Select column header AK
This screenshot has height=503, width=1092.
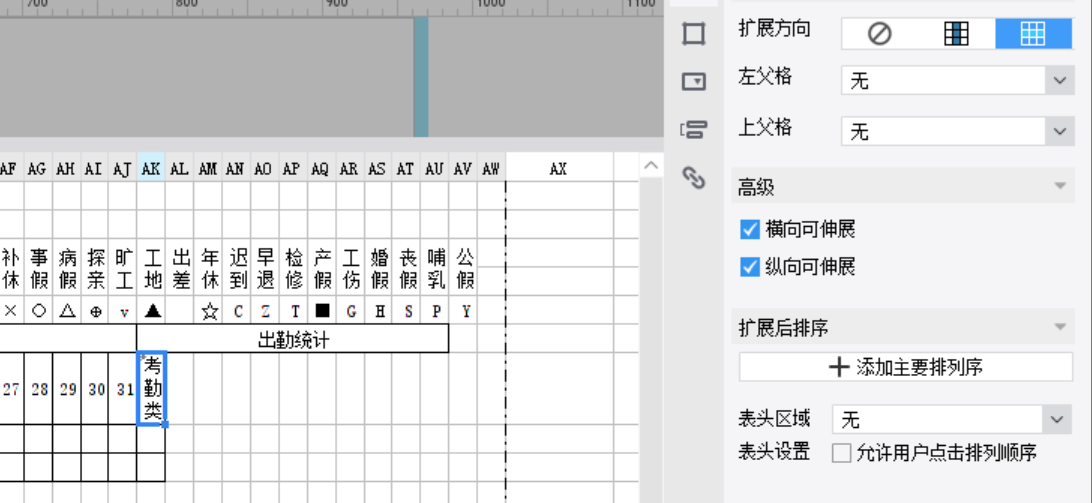coord(151,169)
